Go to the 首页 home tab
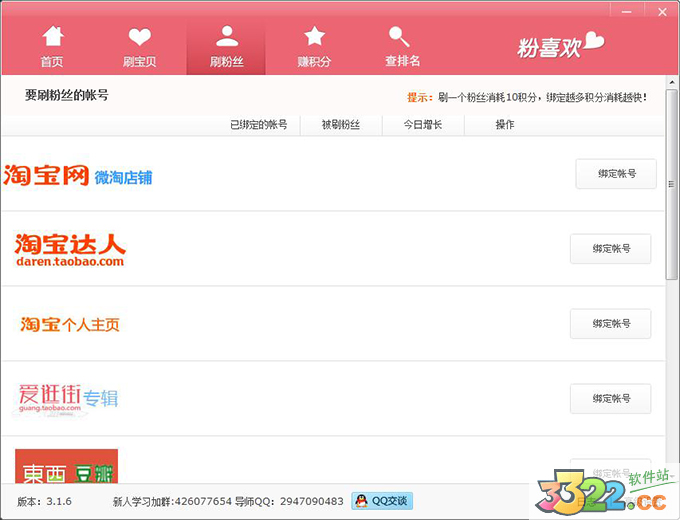Image resolution: width=680 pixels, height=520 pixels. [52, 46]
